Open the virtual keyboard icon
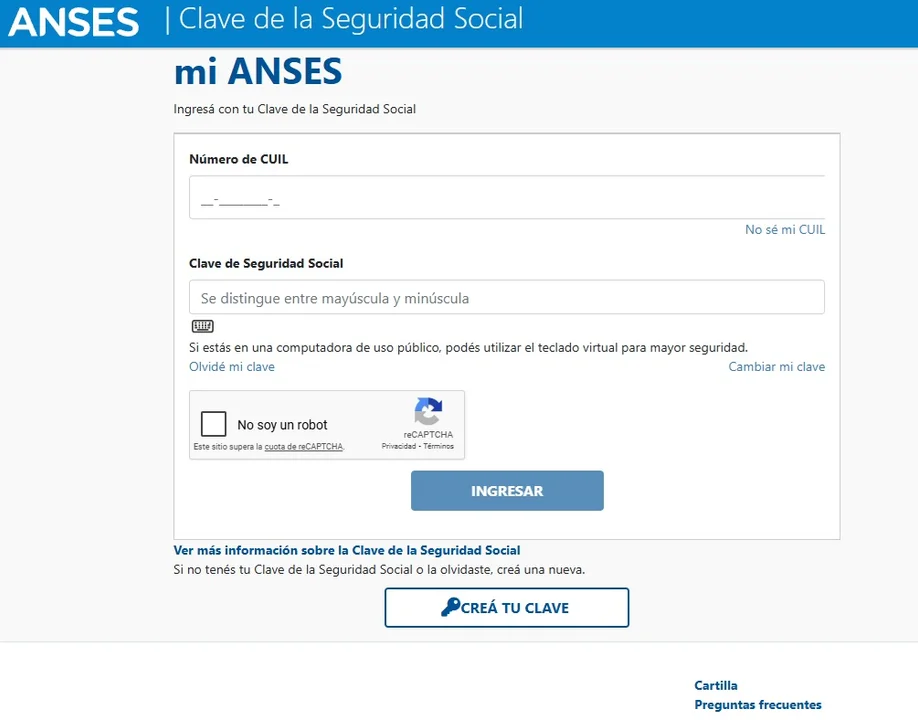This screenshot has height=720, width=918. [202, 326]
